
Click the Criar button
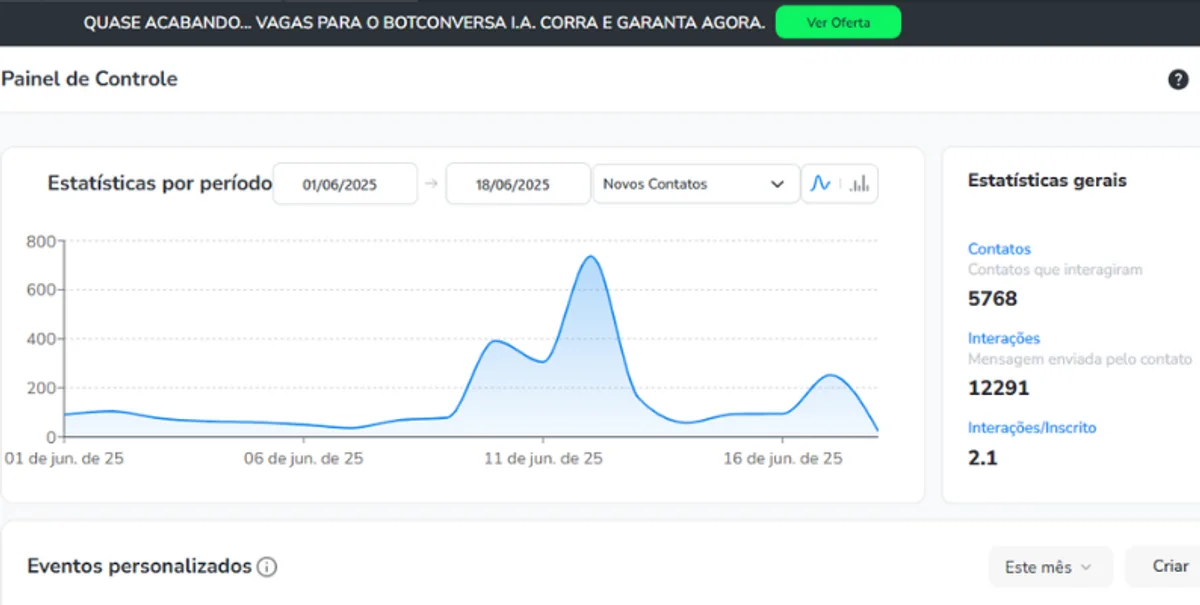[1168, 566]
